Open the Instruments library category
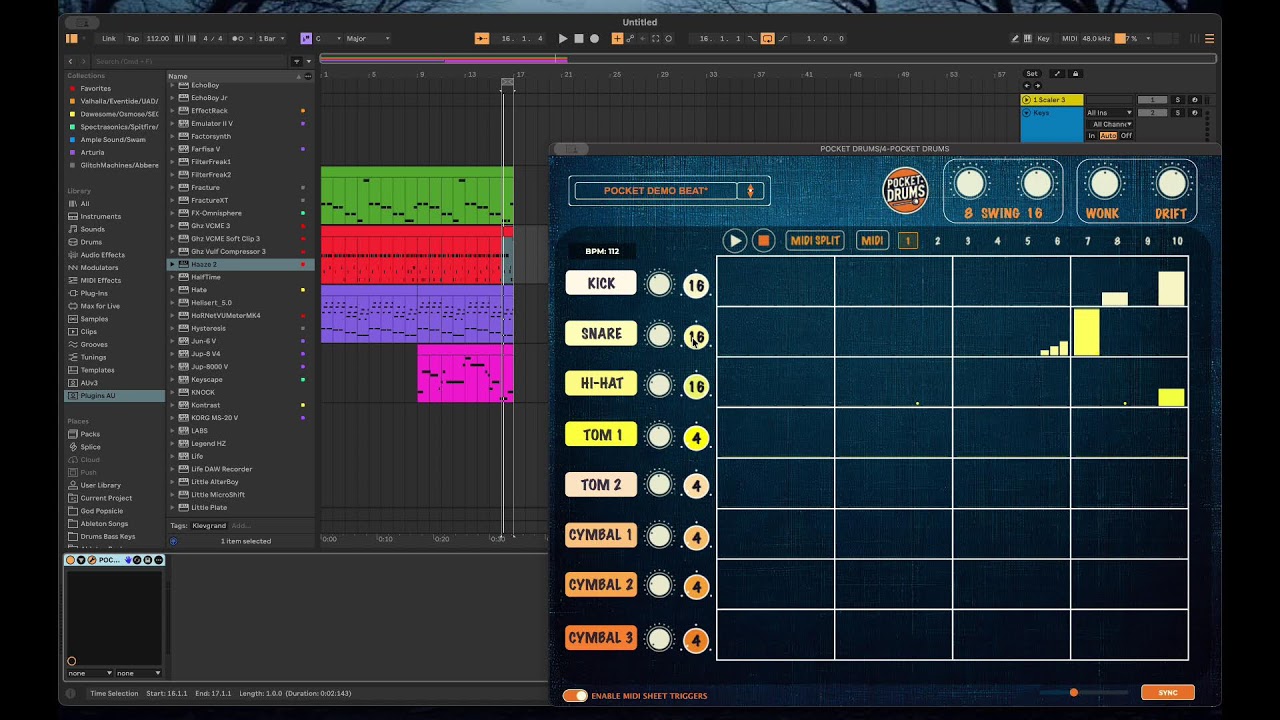This screenshot has height=720, width=1280. coord(101,216)
